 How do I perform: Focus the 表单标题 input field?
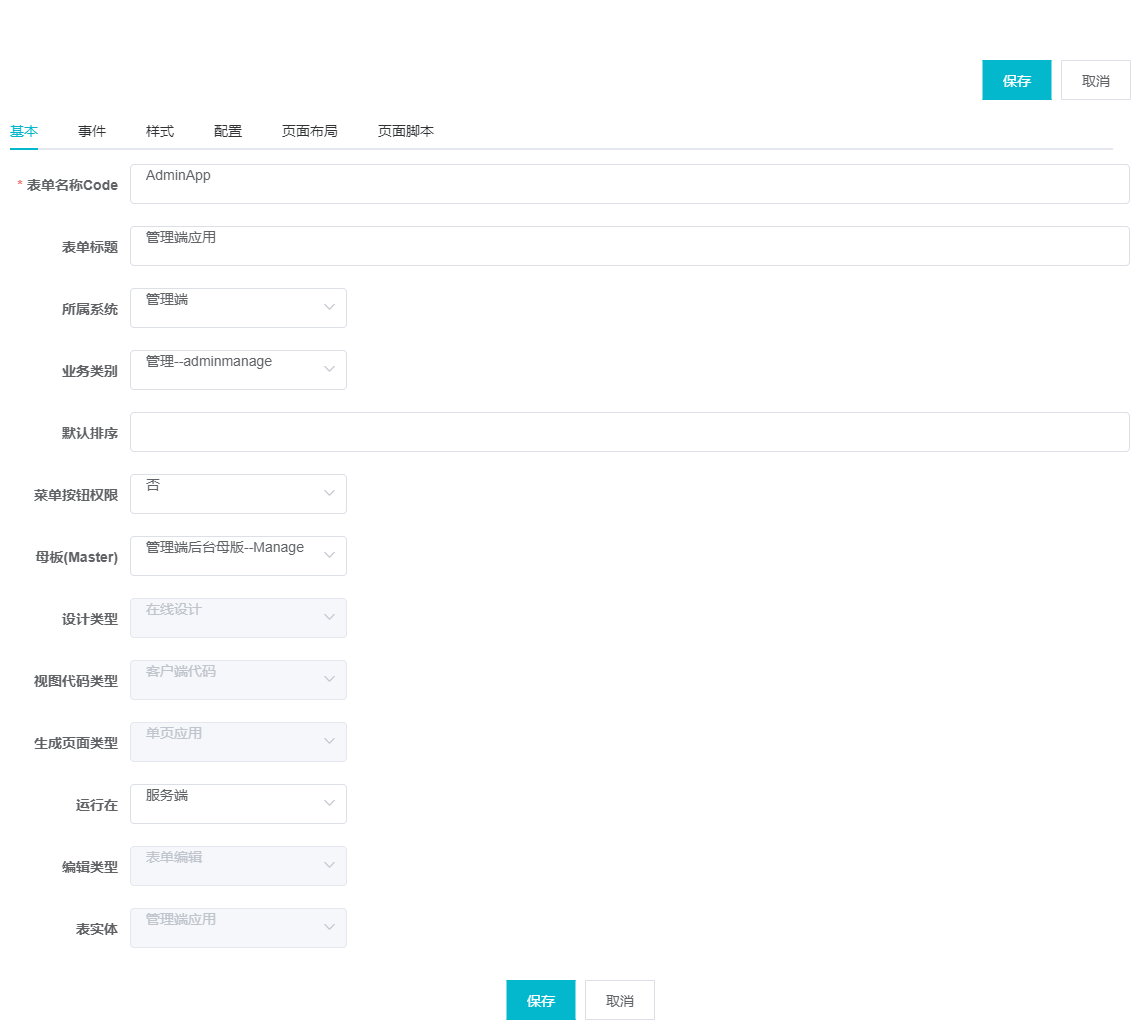(x=630, y=246)
